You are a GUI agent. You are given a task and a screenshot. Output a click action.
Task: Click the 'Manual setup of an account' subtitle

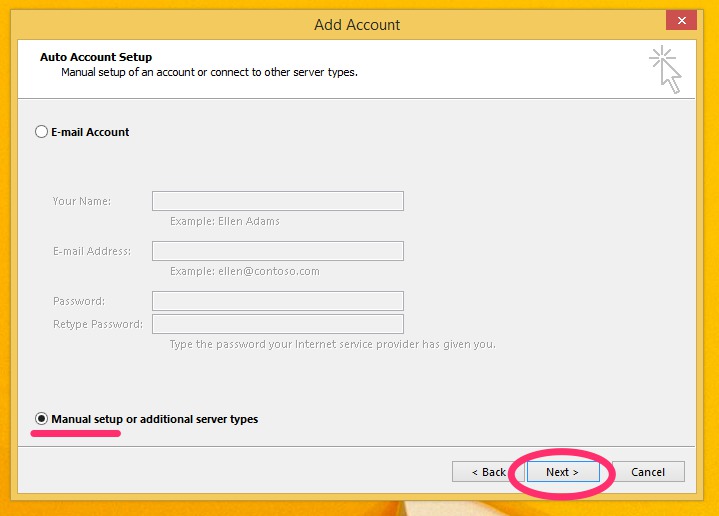tap(210, 72)
